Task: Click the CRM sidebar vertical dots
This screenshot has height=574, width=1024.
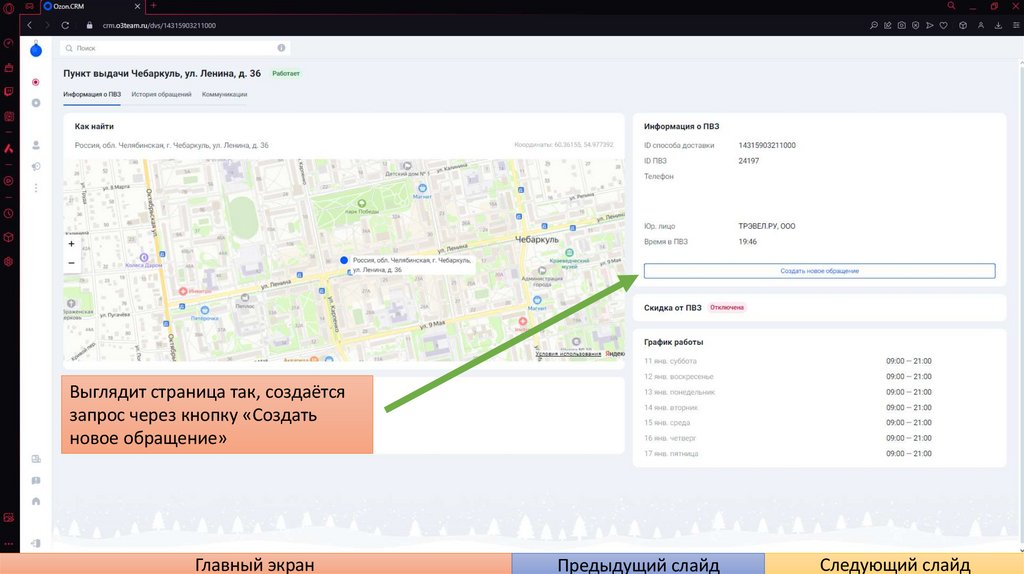Action: tap(36, 188)
